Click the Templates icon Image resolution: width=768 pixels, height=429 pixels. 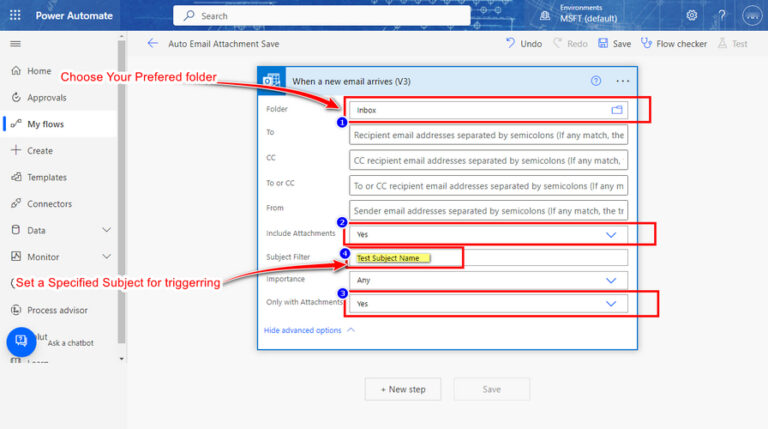[16, 177]
